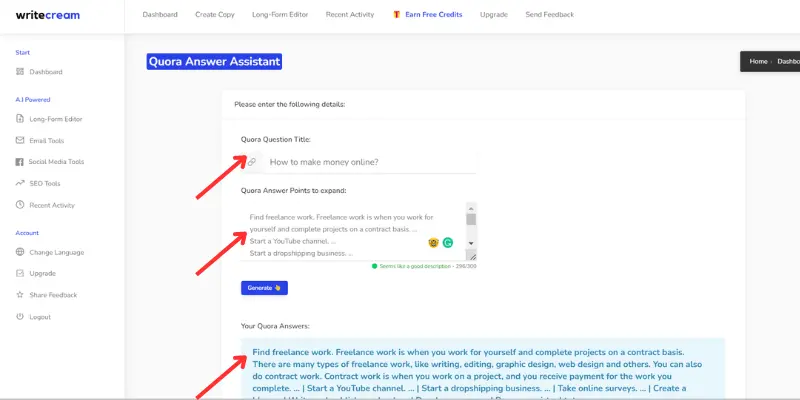
Task: Click the yellow emoji icon in textarea
Action: [433, 243]
